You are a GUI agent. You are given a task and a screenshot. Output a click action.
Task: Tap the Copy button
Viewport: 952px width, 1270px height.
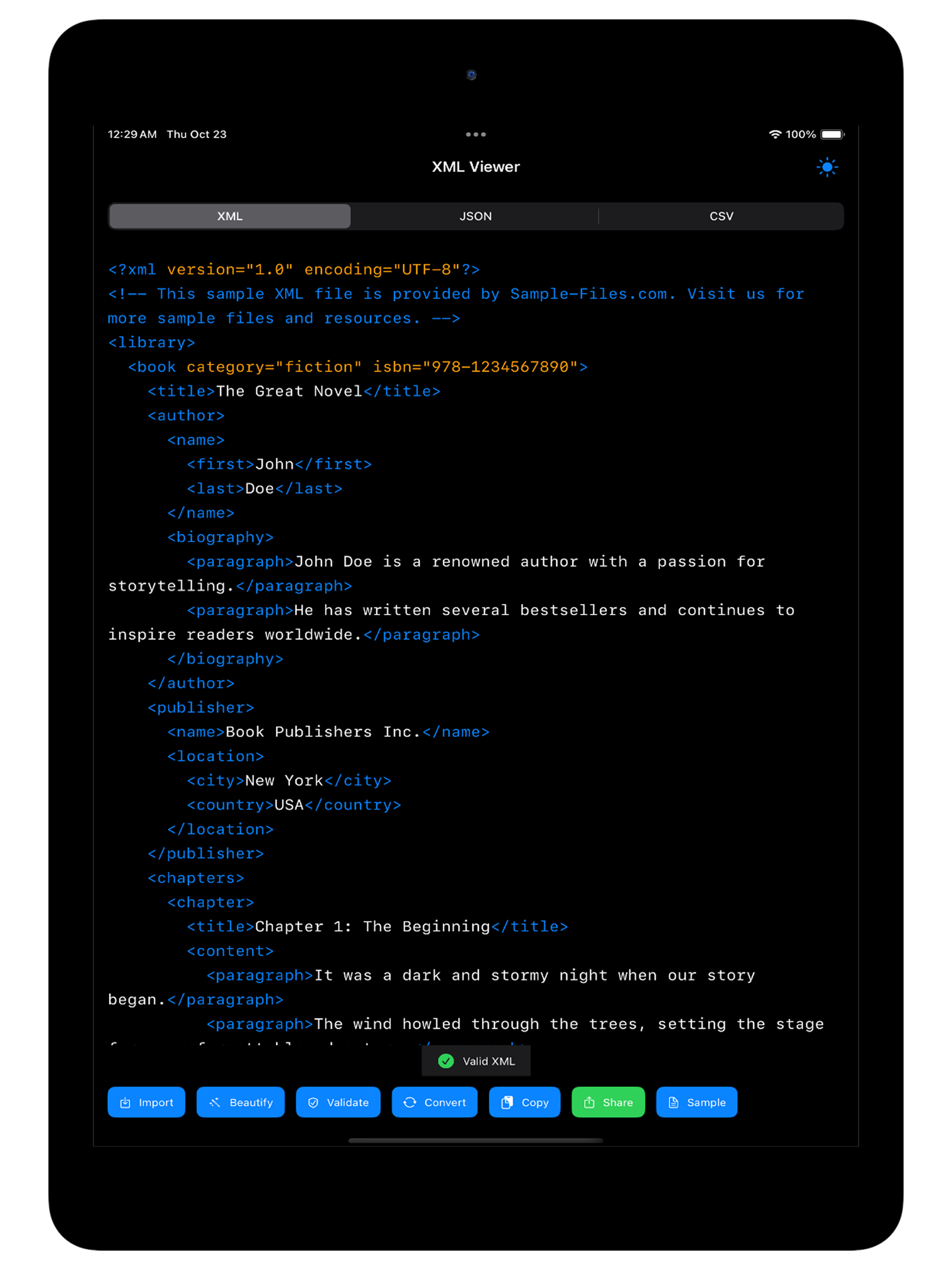(x=524, y=1102)
